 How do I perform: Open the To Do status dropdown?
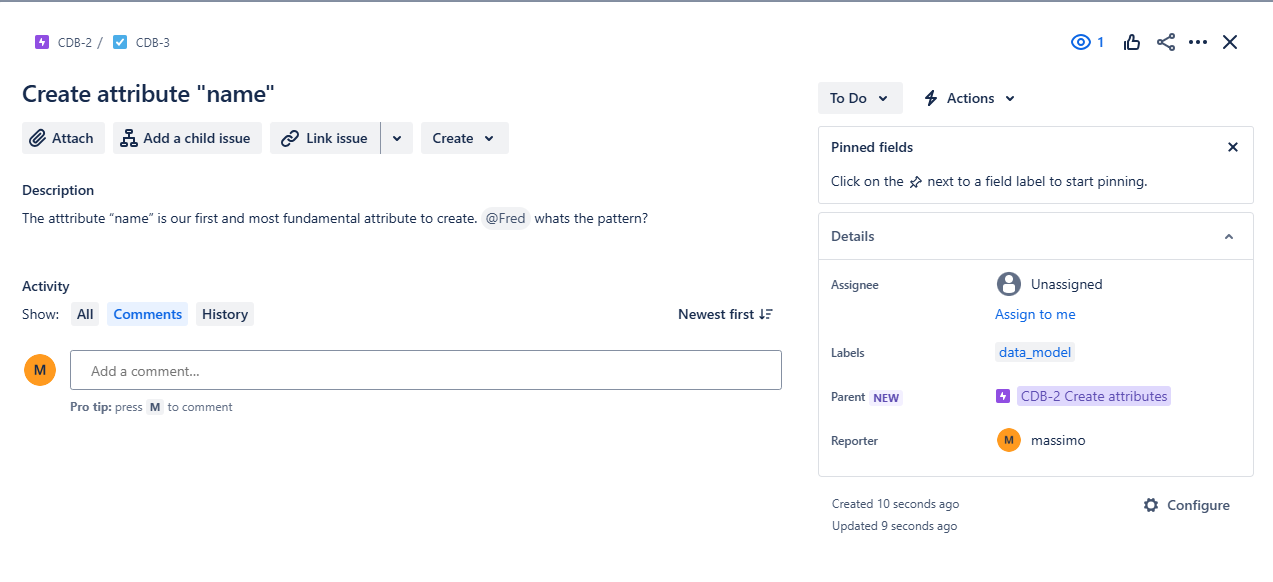pyautogui.click(x=859, y=98)
